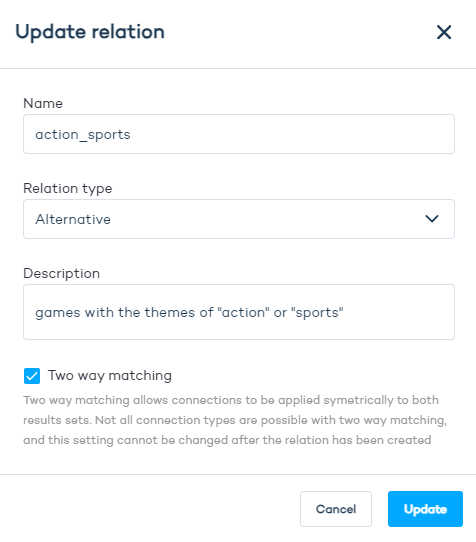Click the Relation type label
The height and width of the screenshot is (542, 476).
tap(68, 189)
